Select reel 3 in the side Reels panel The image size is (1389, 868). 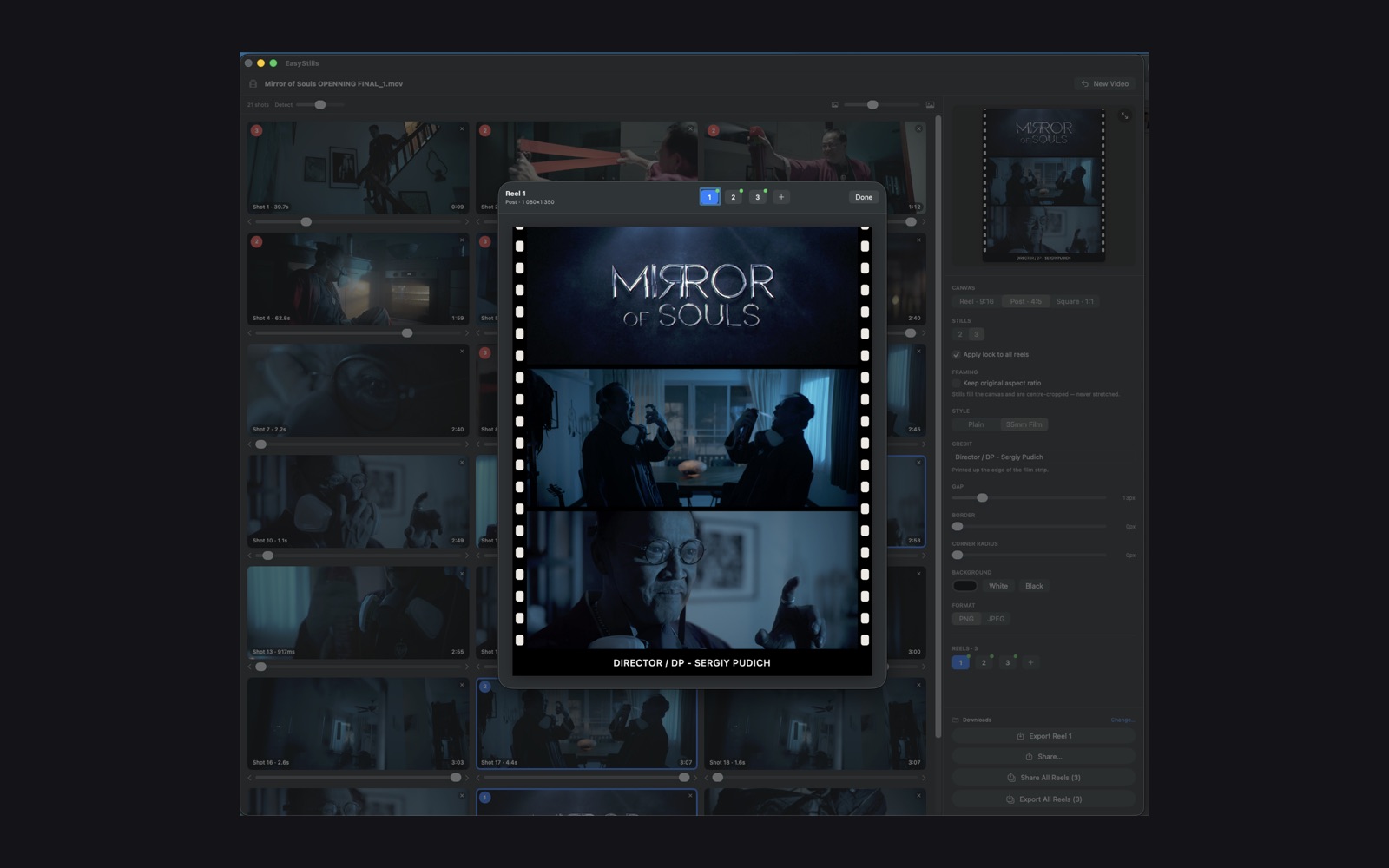point(1008,662)
